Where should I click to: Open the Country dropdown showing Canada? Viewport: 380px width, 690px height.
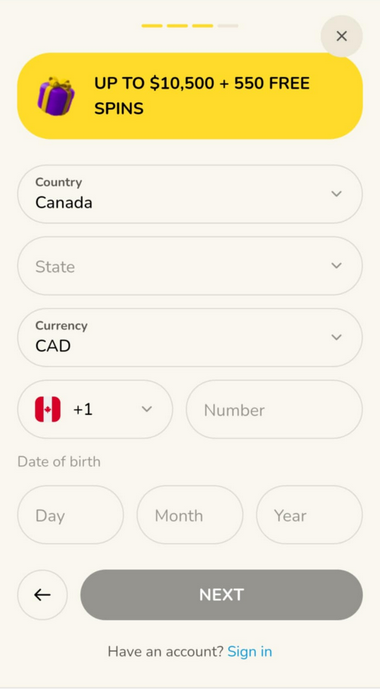[190, 194]
